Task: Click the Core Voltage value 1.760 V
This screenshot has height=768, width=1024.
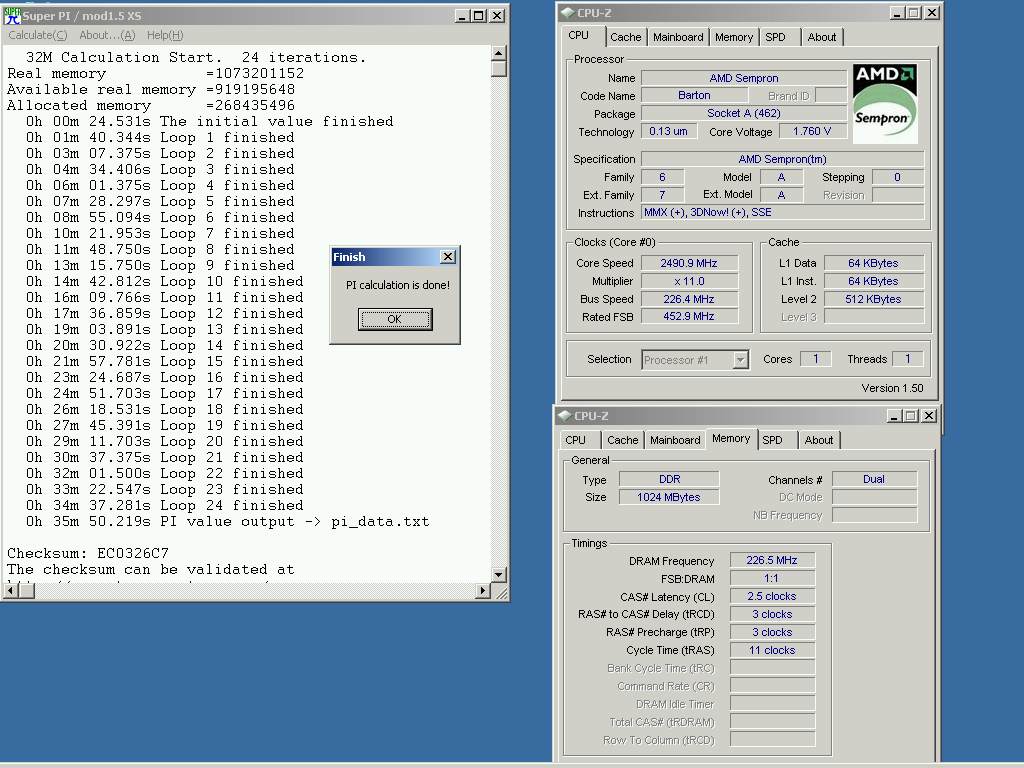Action: 812,131
